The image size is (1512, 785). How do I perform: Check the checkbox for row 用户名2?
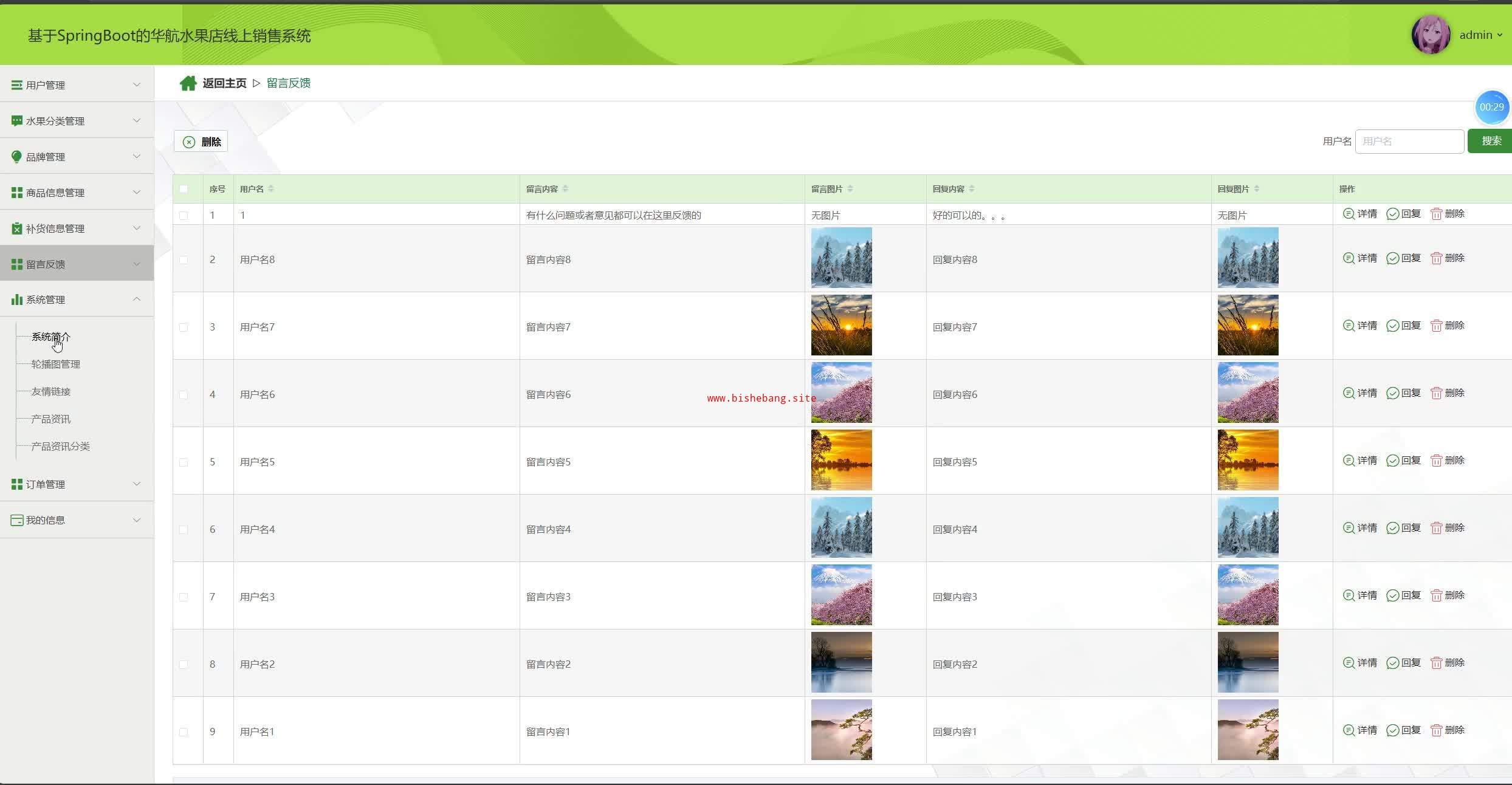184,665
